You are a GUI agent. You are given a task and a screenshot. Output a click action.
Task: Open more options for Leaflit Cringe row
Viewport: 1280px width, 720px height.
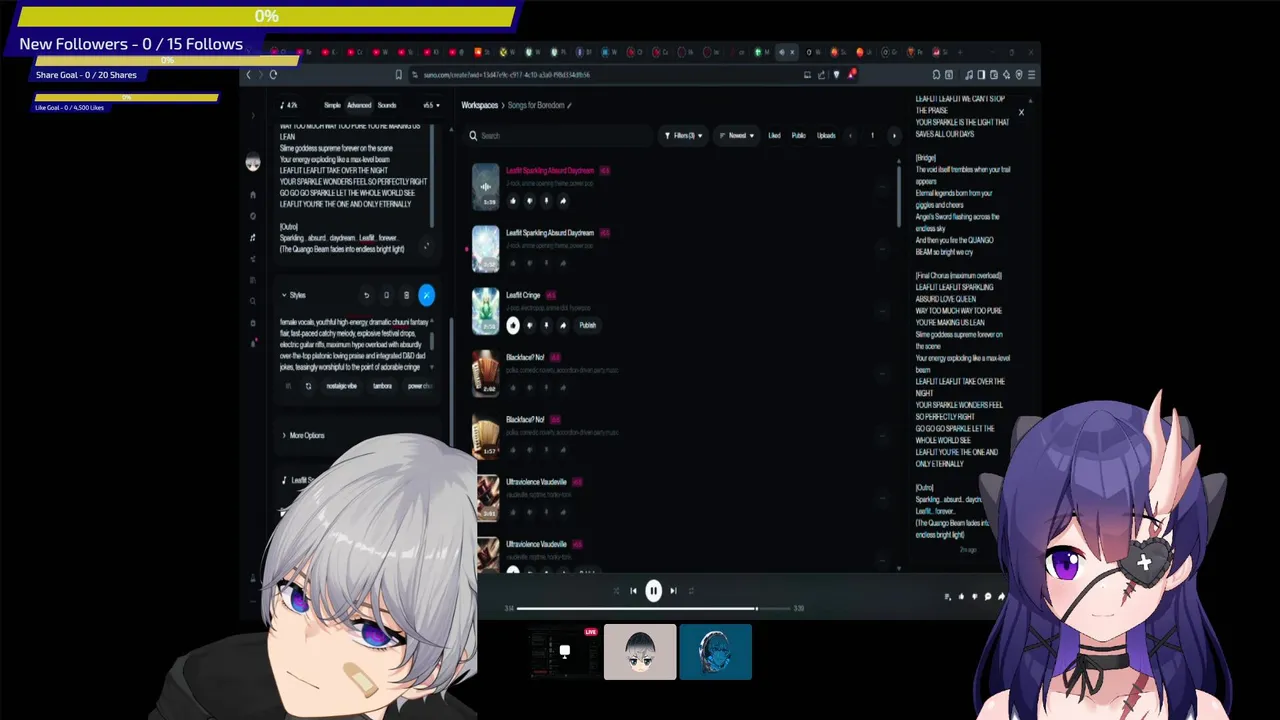882,311
